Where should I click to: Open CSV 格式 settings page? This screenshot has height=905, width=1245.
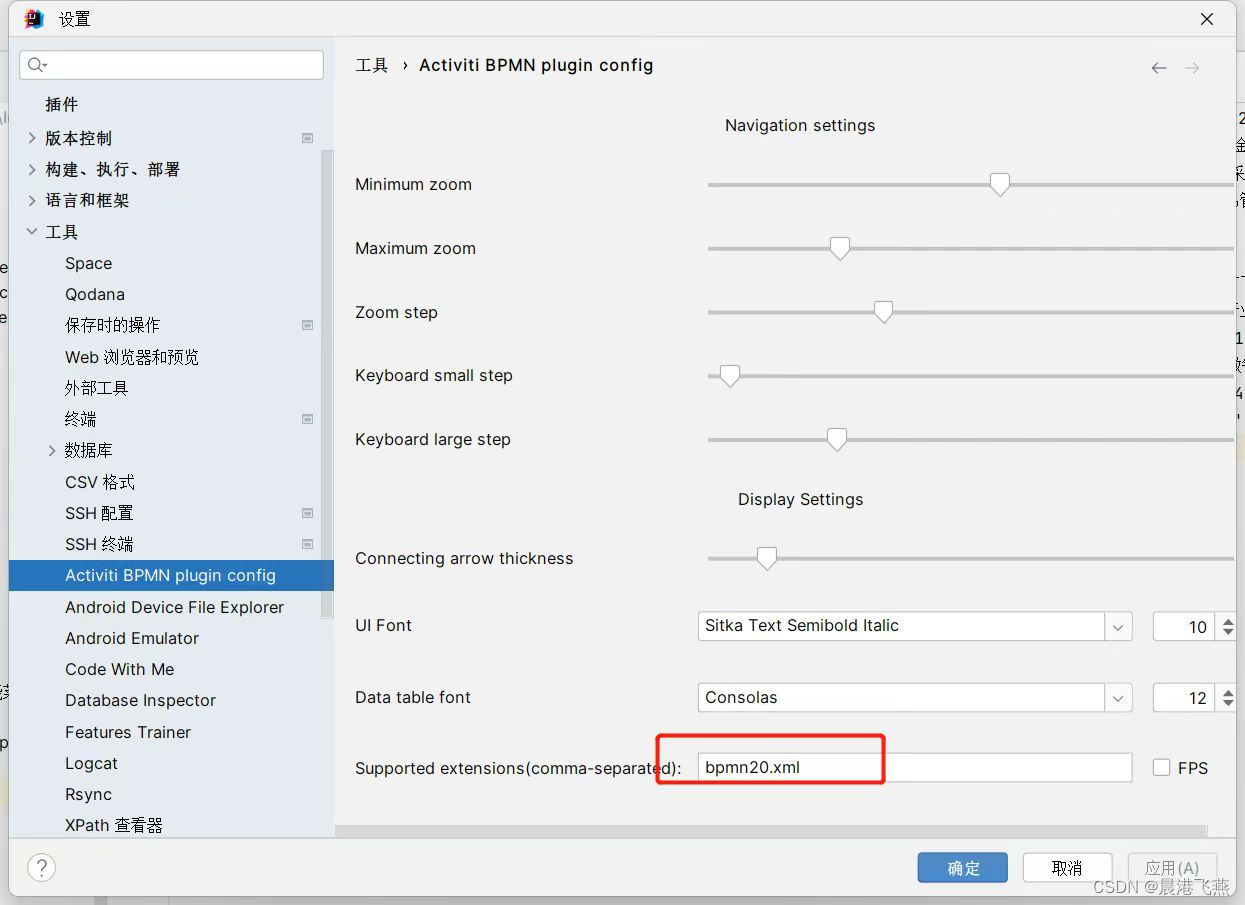(x=100, y=482)
